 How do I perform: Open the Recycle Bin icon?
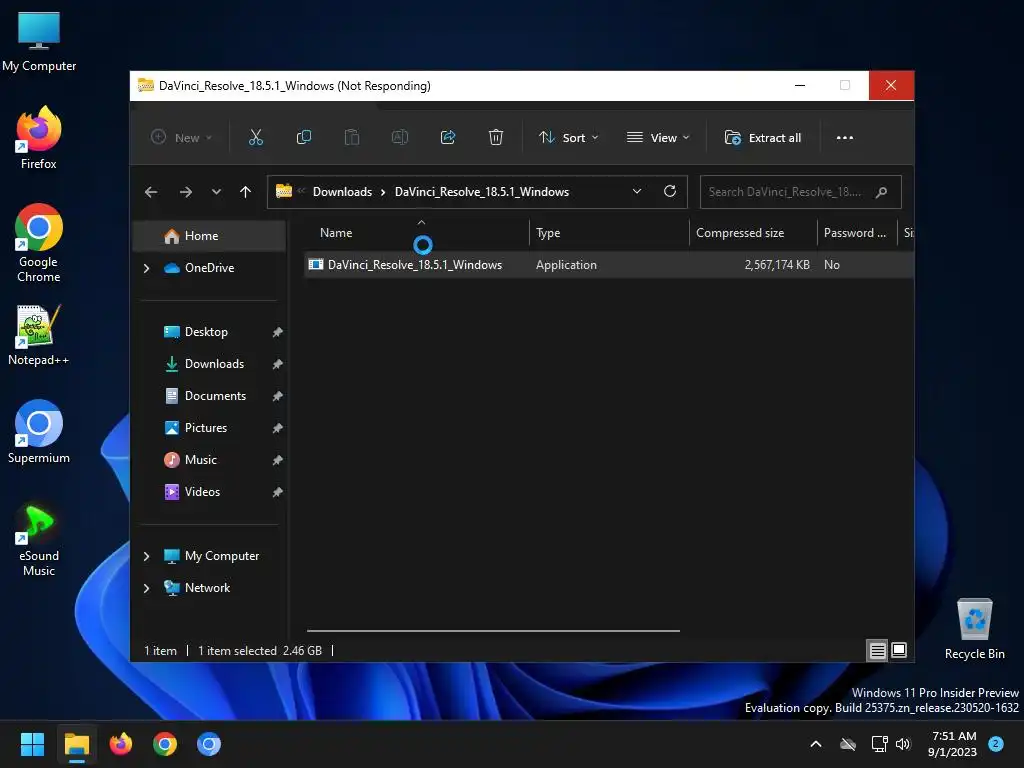point(974,629)
